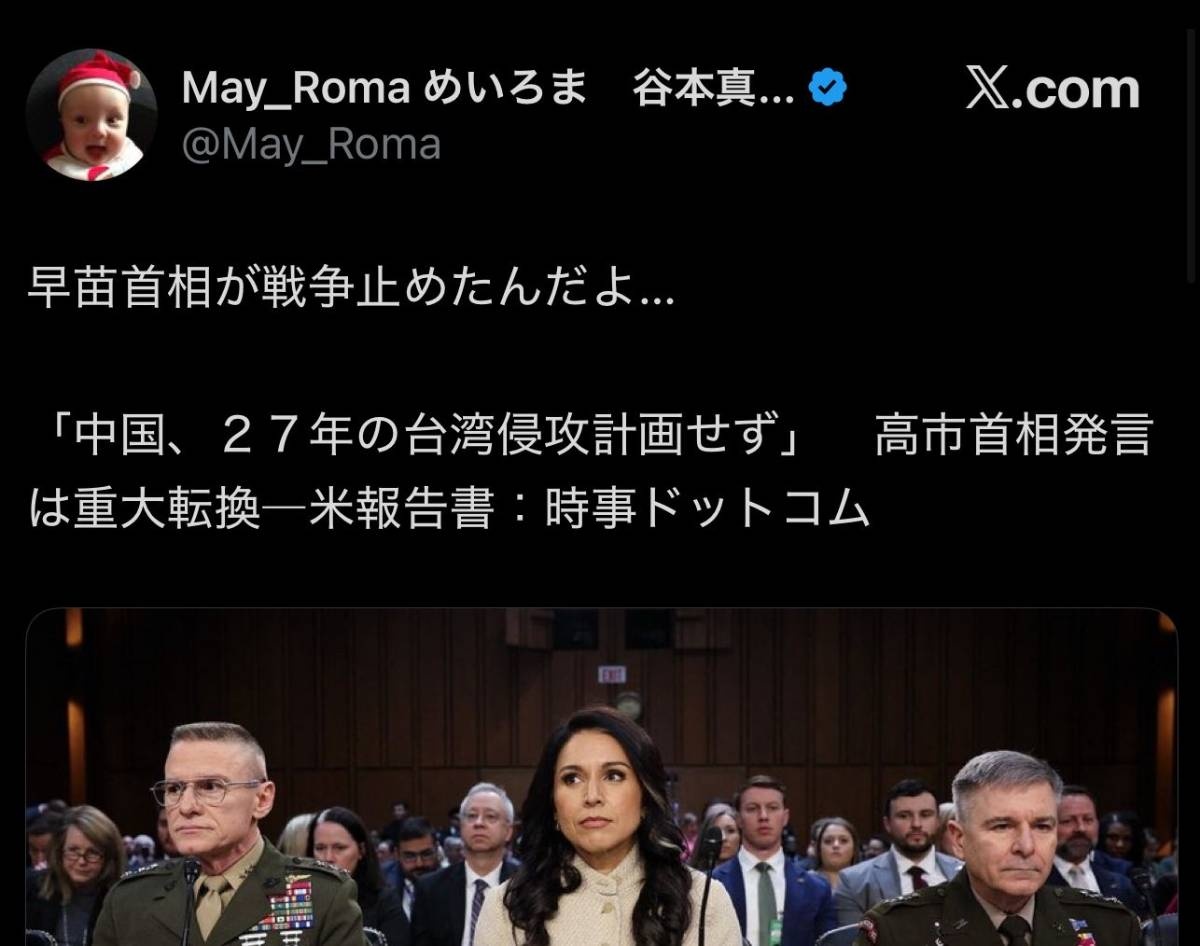Click the baby photo profile avatar

pos(91,114)
